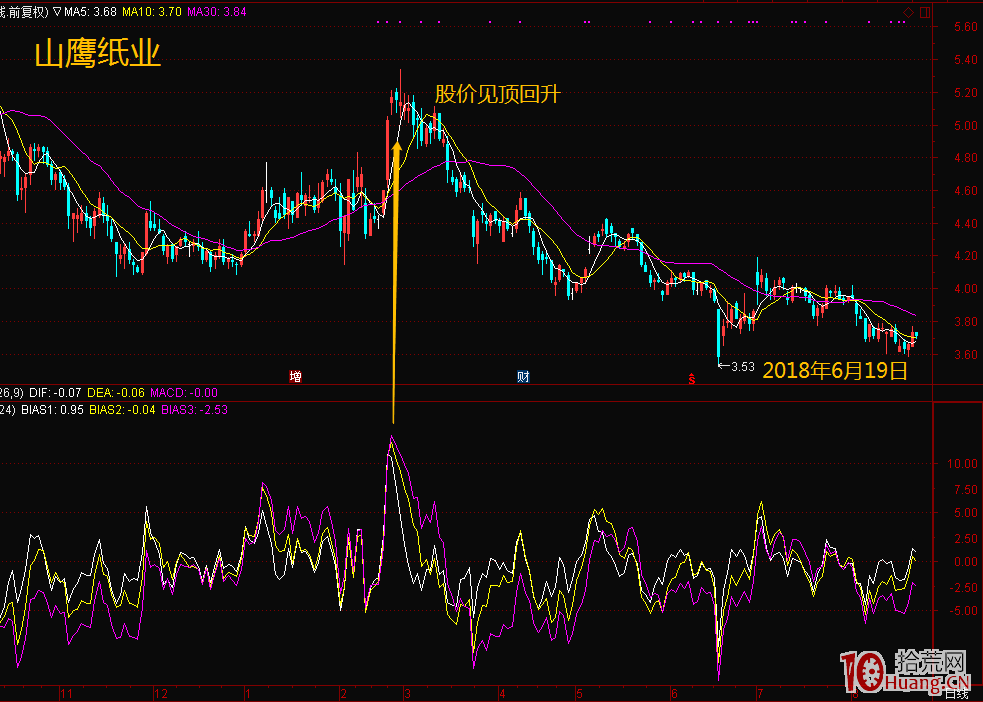Click the 增 event marker icon
The height and width of the screenshot is (702, 983).
click(x=295, y=377)
